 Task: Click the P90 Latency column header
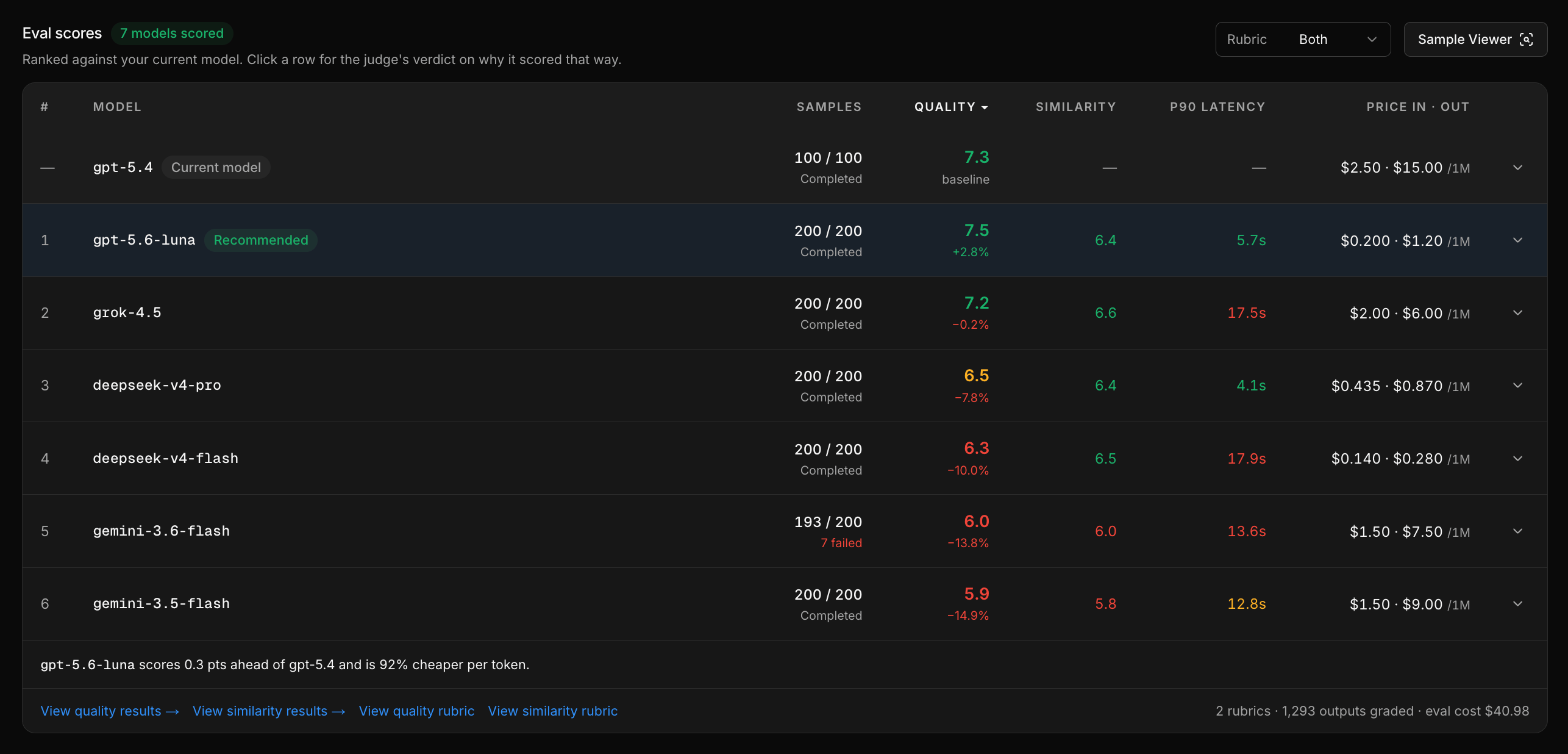pos(1217,107)
